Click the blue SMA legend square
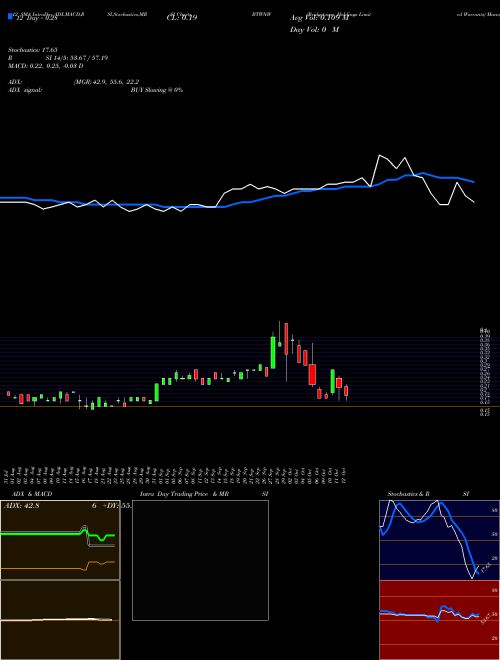The height and width of the screenshot is (660, 500). [x=10, y=16]
